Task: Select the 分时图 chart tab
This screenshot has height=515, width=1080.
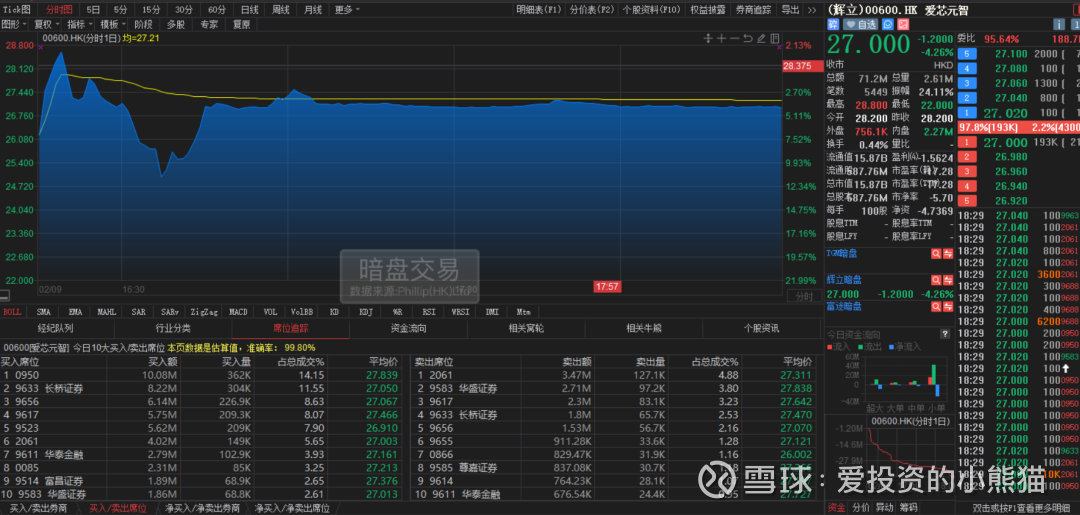Action: coord(59,10)
